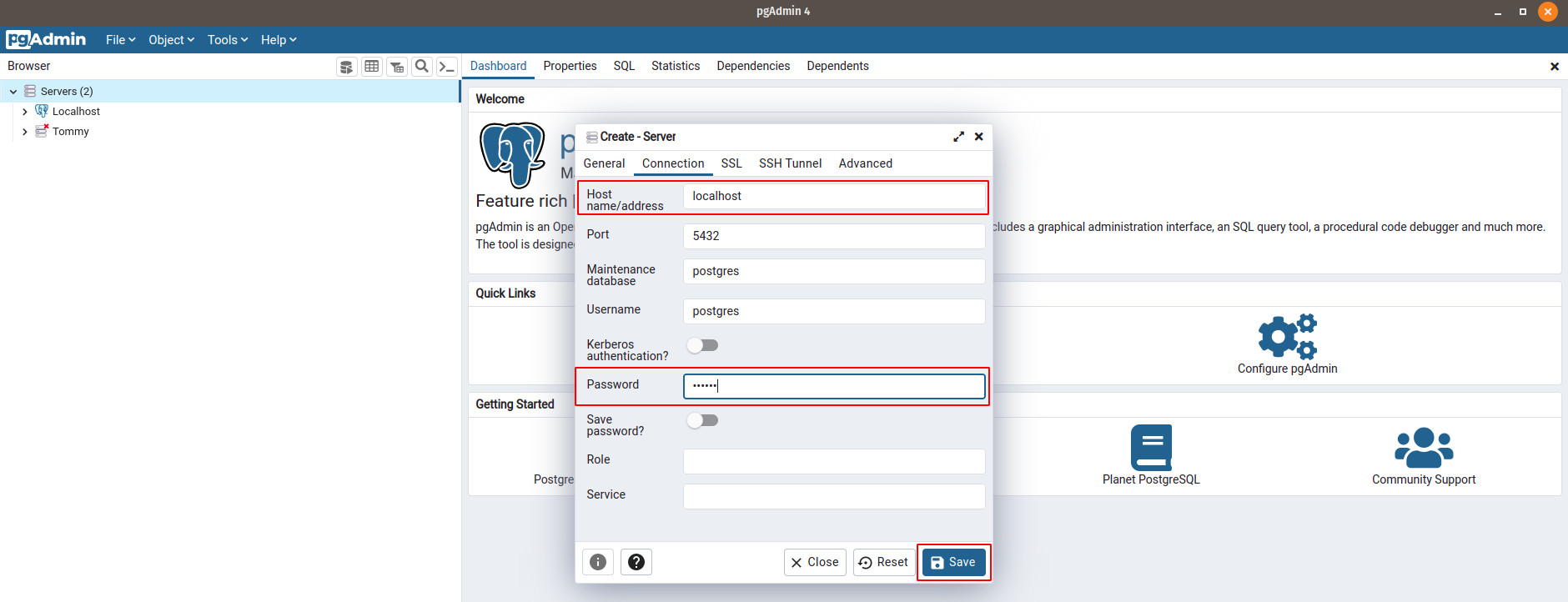Toggle the Save password switch
Screen dimensions: 1568x602
pyautogui.click(x=702, y=420)
